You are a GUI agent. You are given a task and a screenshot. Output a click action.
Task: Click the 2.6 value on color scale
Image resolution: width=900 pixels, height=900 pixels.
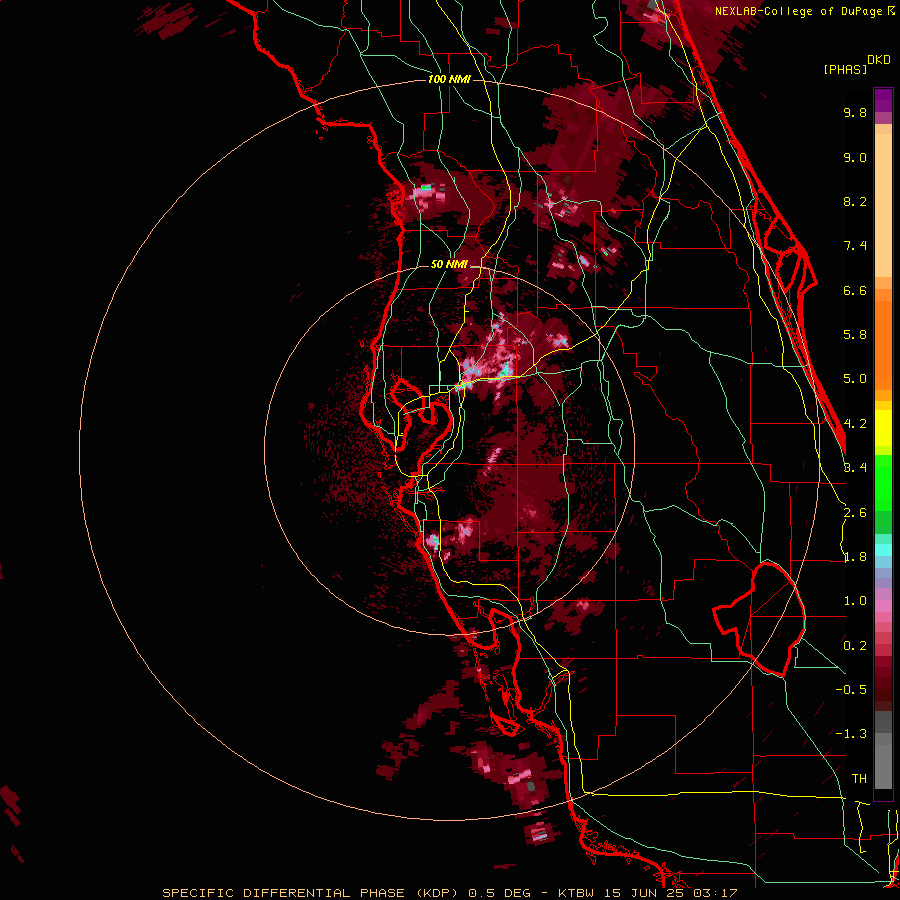[x=855, y=513]
